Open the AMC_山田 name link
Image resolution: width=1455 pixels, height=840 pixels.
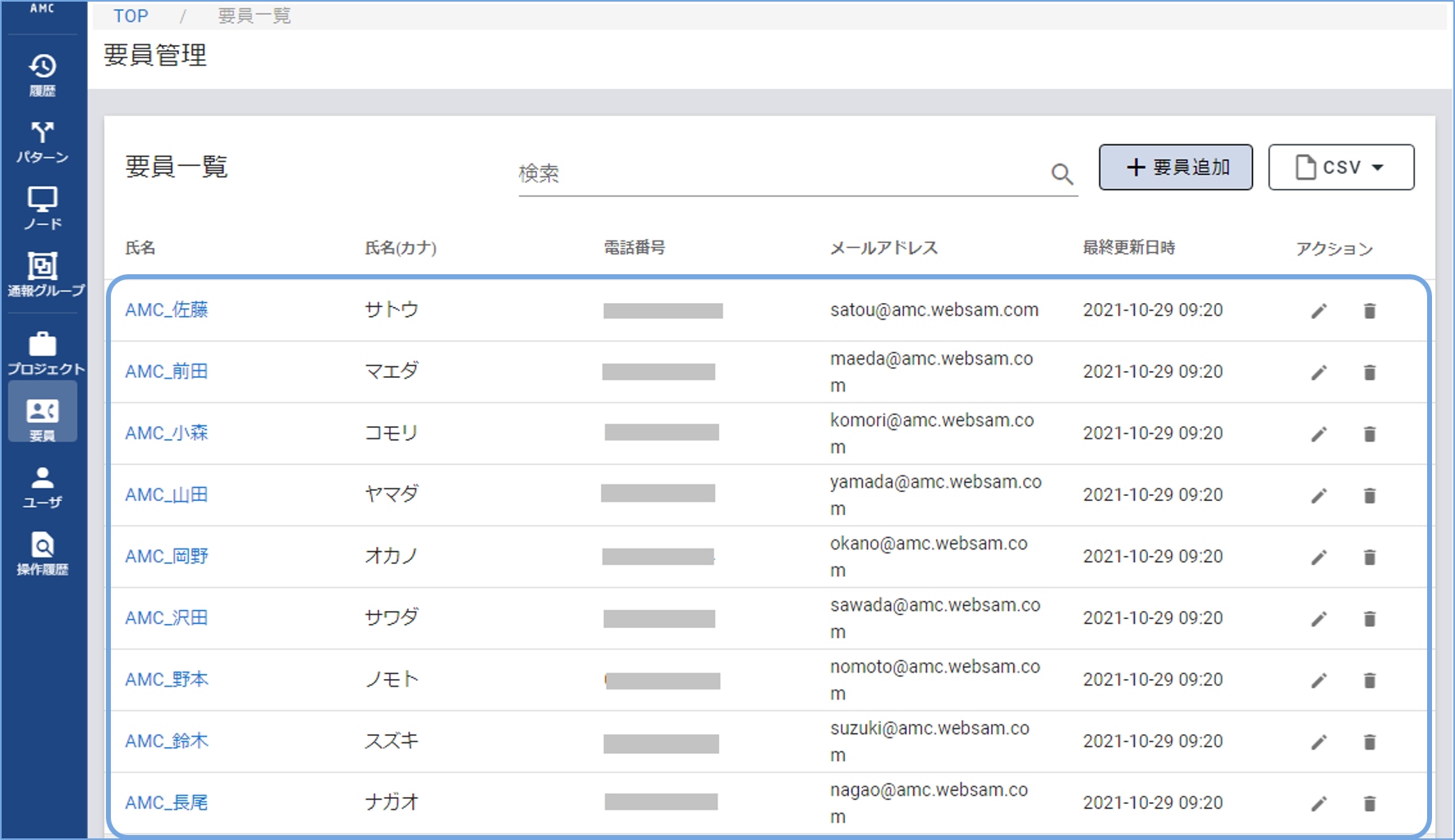[x=167, y=494]
